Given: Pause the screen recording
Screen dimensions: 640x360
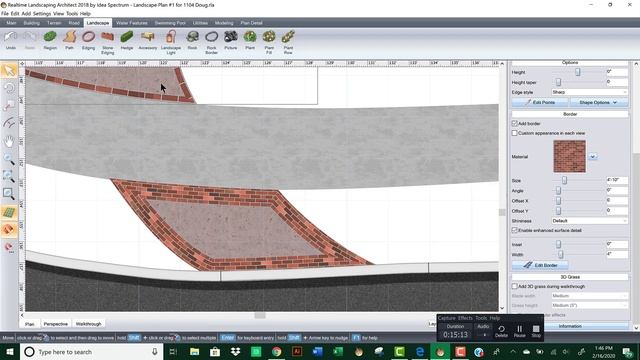Looking at the screenshot, I should (519, 331).
